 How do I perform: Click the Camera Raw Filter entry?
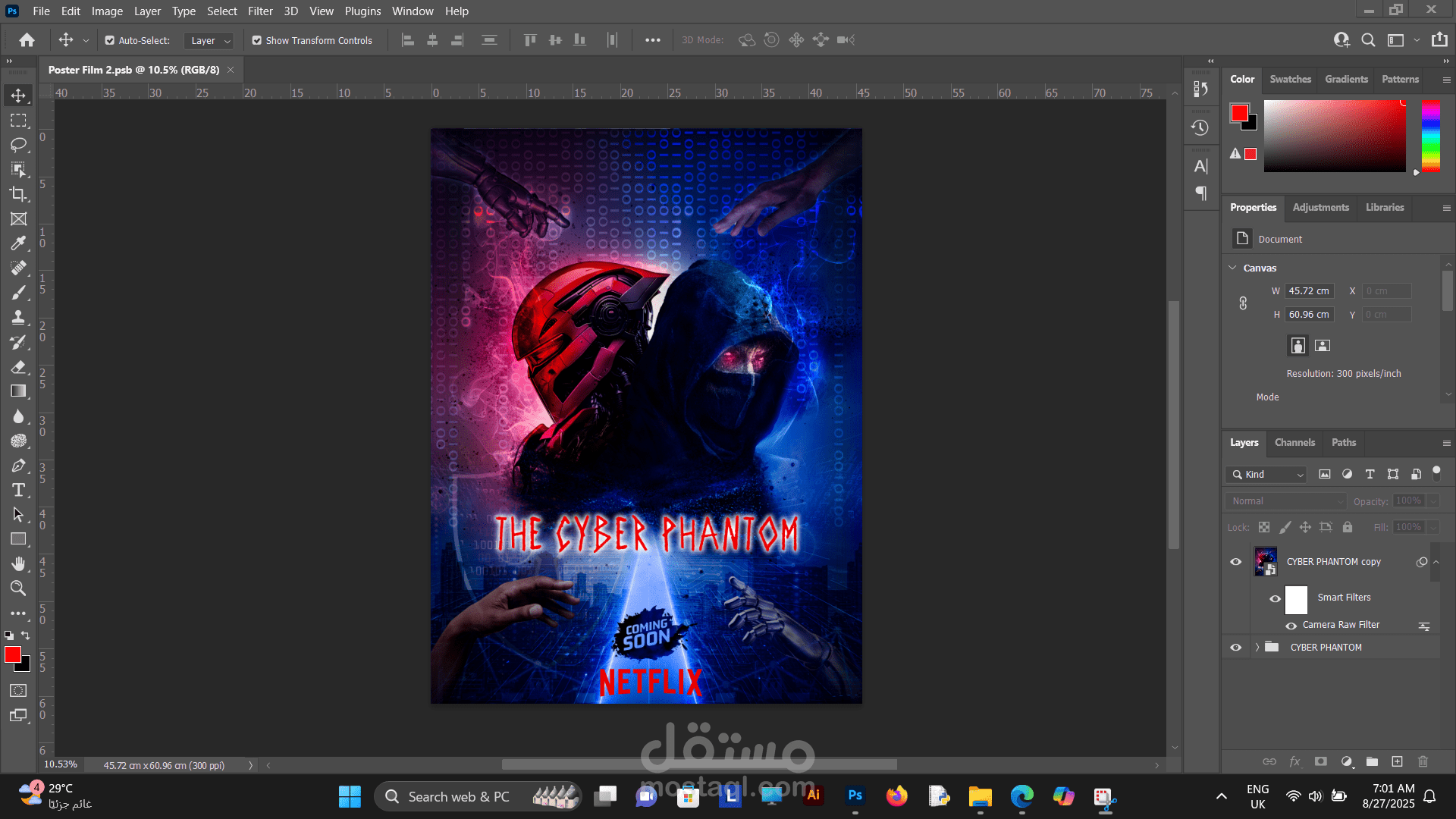[1341, 625]
